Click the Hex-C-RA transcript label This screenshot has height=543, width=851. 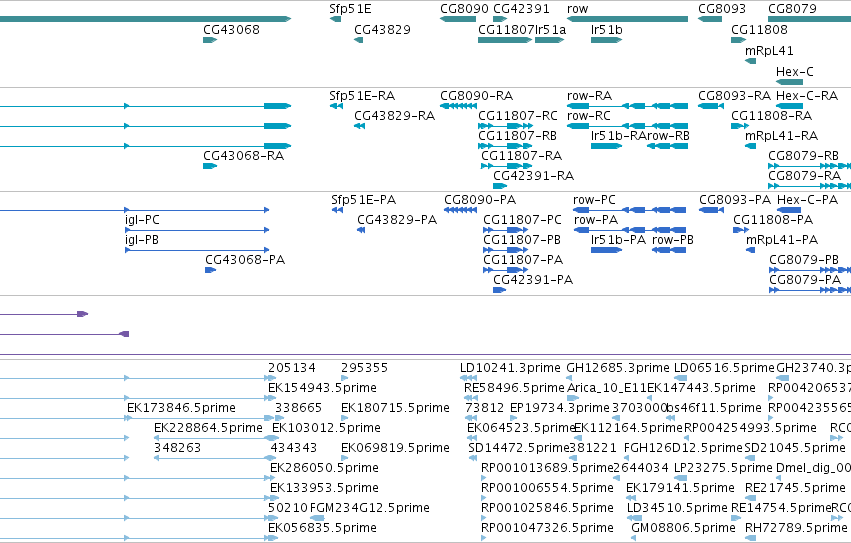click(807, 96)
